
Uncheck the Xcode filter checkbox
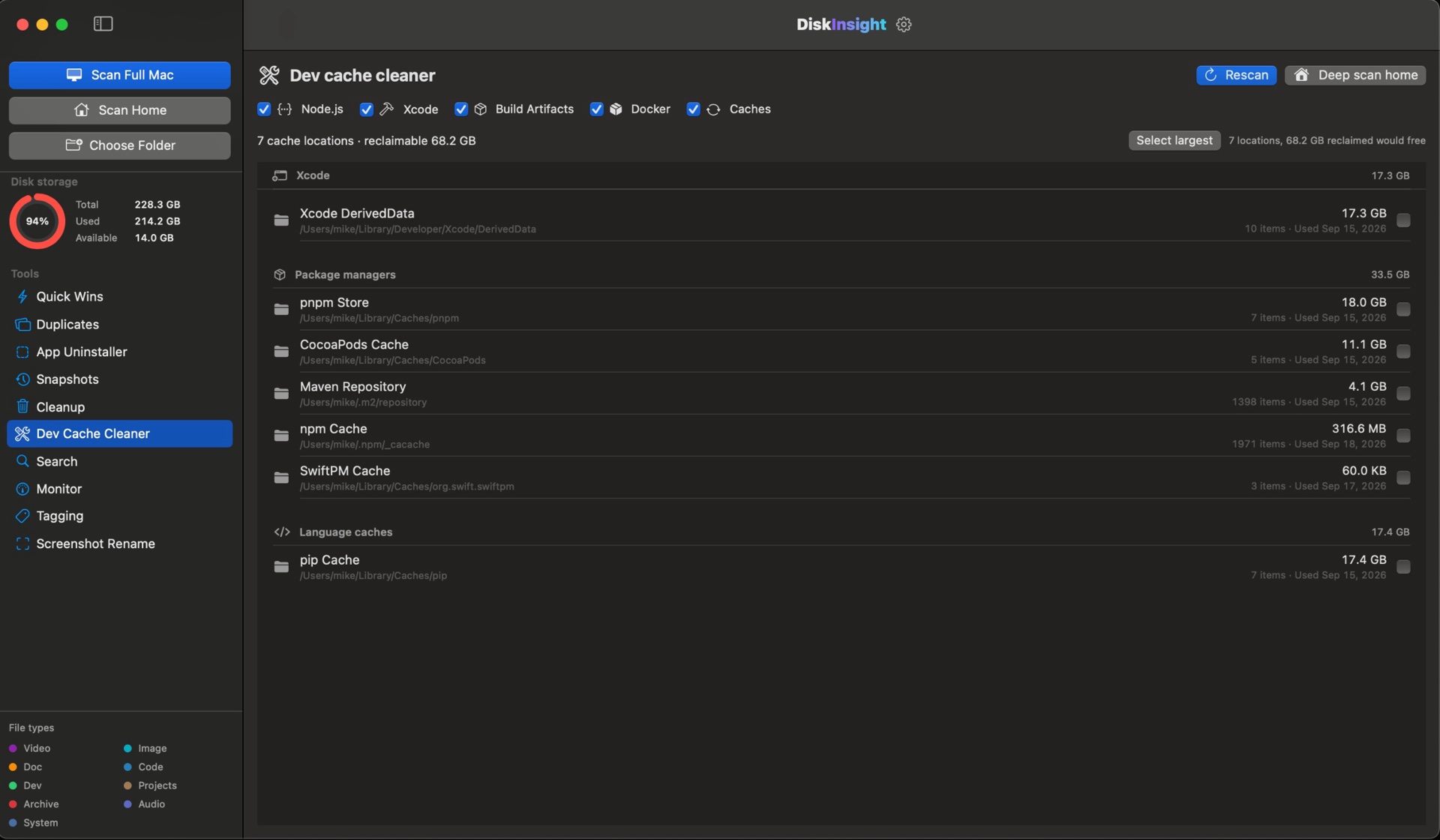click(366, 109)
